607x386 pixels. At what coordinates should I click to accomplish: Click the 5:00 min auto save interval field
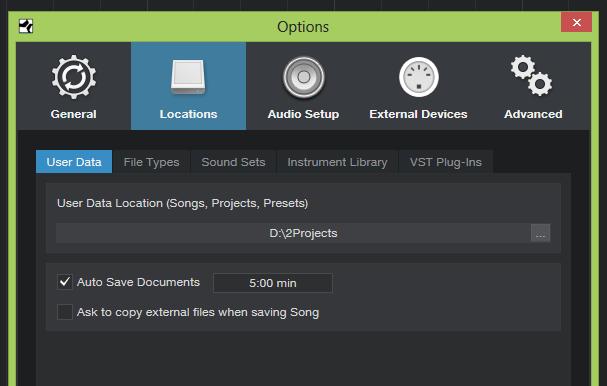(273, 283)
